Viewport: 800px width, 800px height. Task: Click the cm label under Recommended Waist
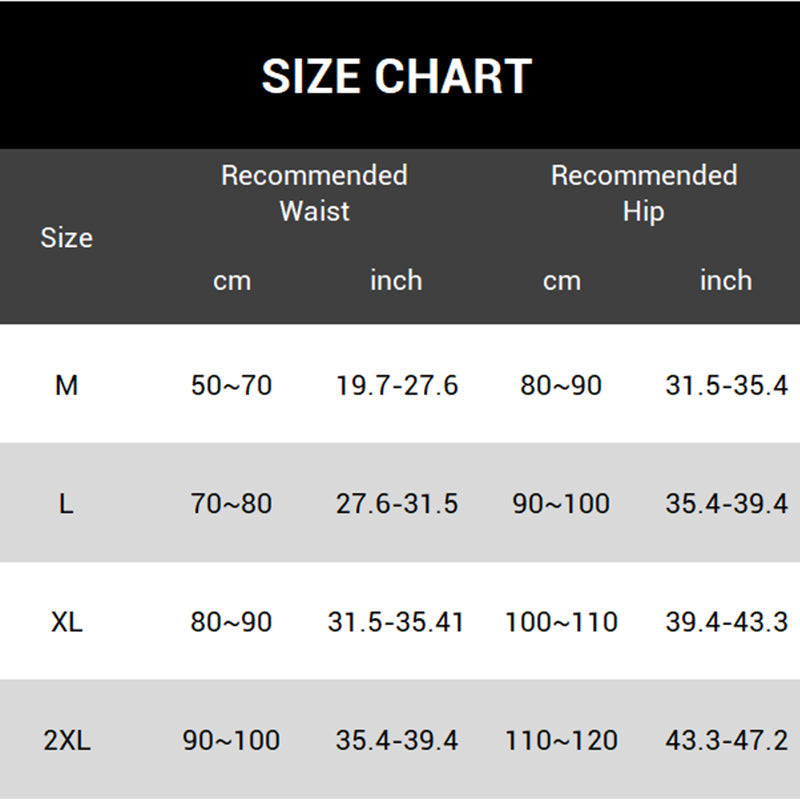[231, 281]
